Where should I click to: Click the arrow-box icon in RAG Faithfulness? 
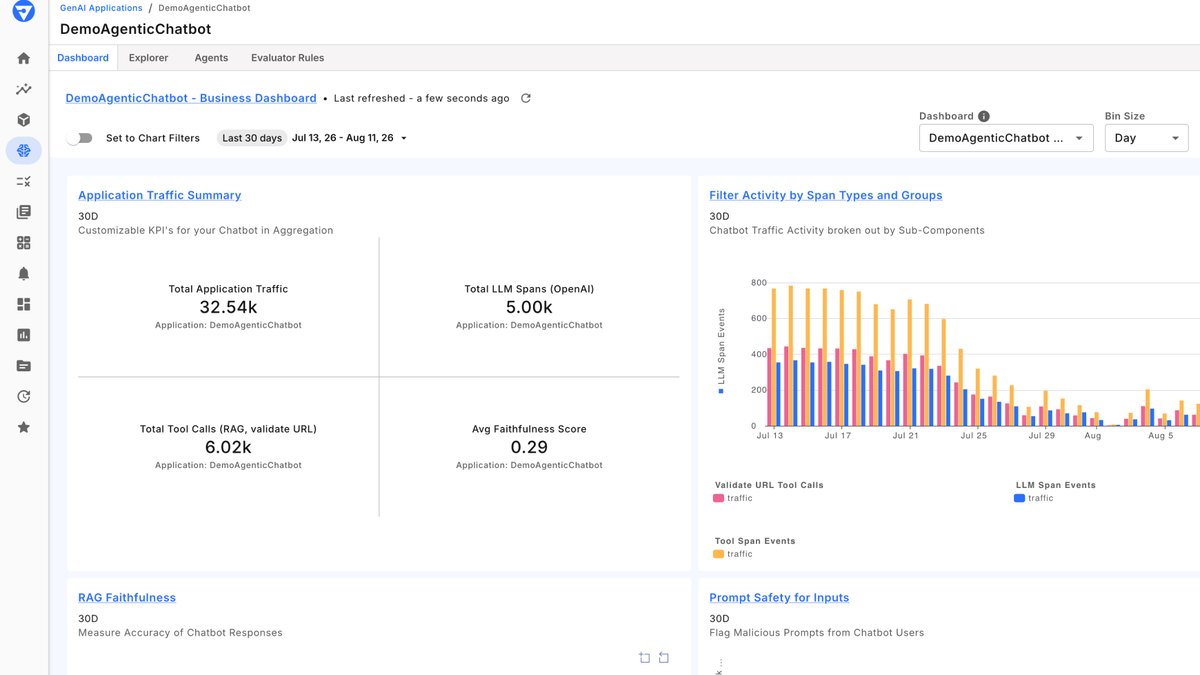pos(663,657)
